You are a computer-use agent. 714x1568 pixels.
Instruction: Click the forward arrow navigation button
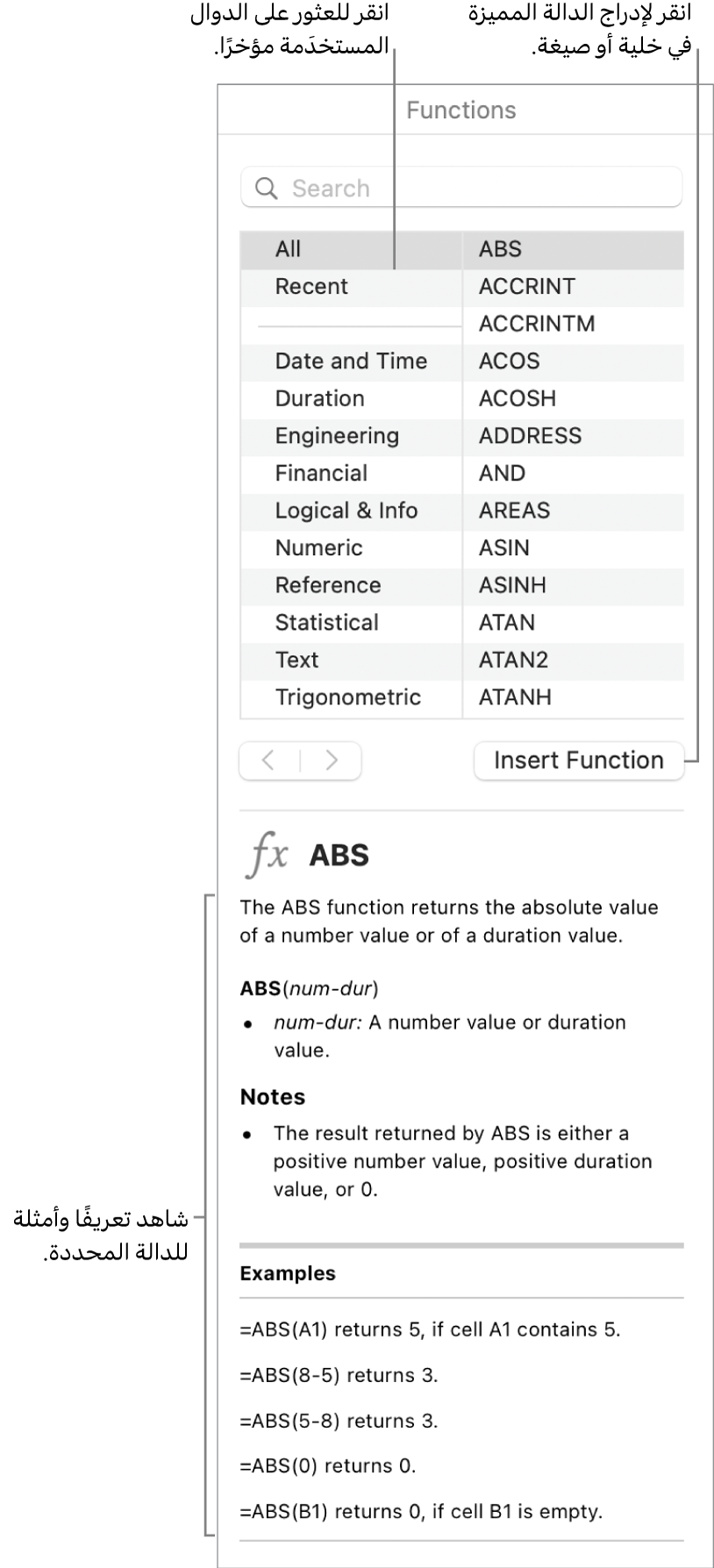tap(332, 760)
